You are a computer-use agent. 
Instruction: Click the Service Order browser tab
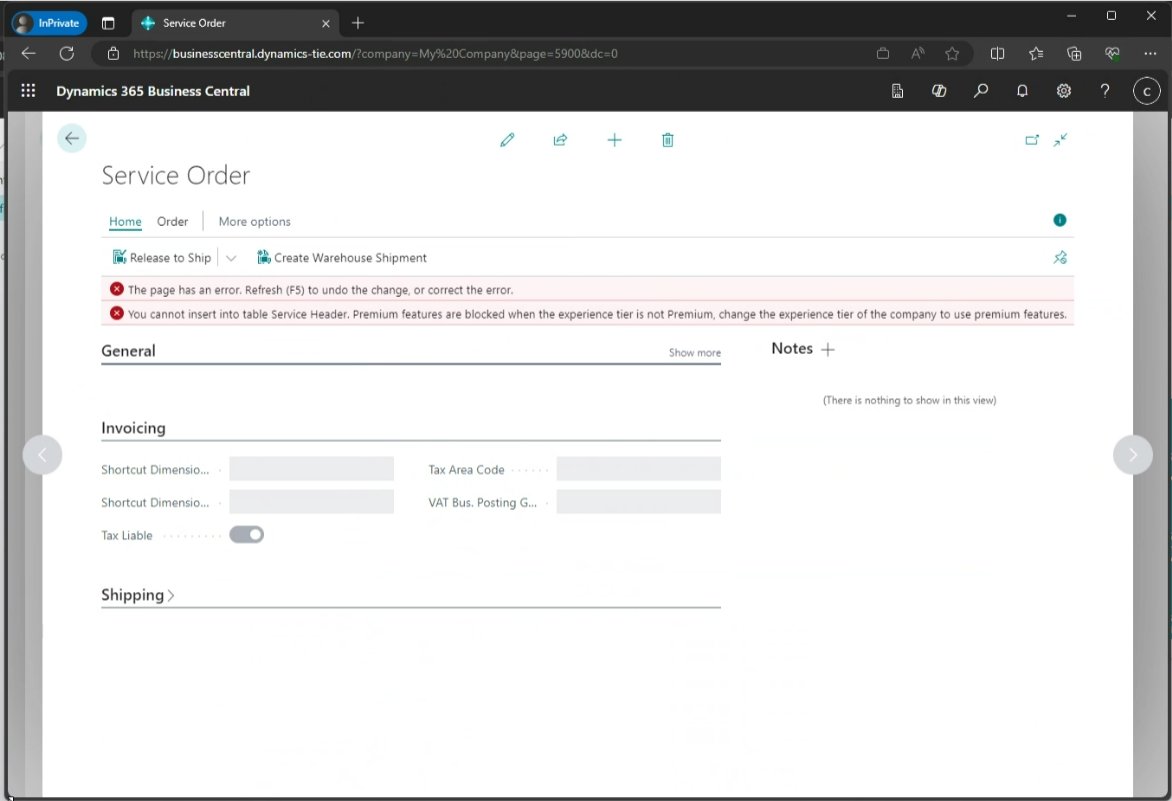pos(235,23)
